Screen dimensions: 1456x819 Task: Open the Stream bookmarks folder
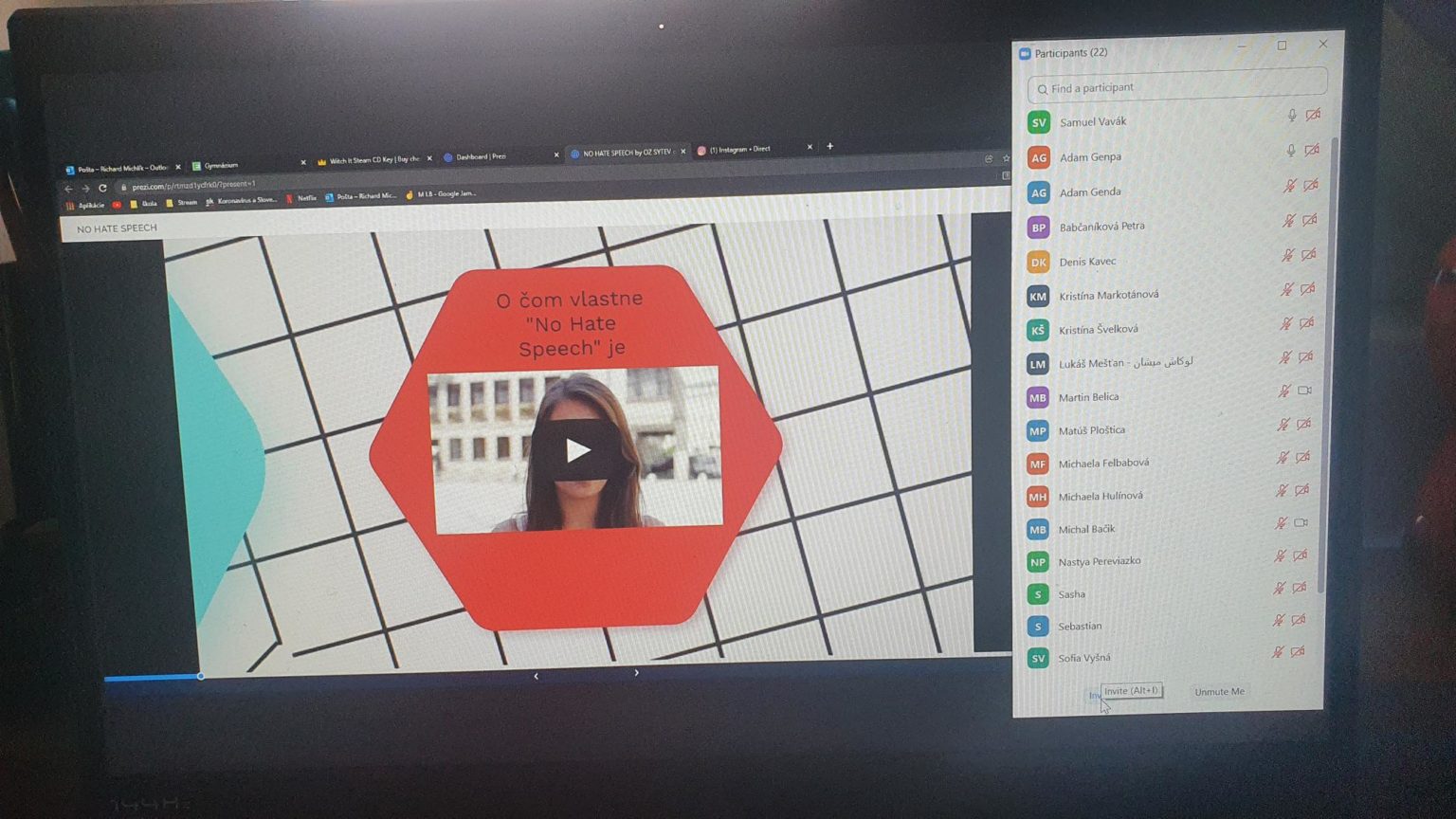[x=182, y=203]
